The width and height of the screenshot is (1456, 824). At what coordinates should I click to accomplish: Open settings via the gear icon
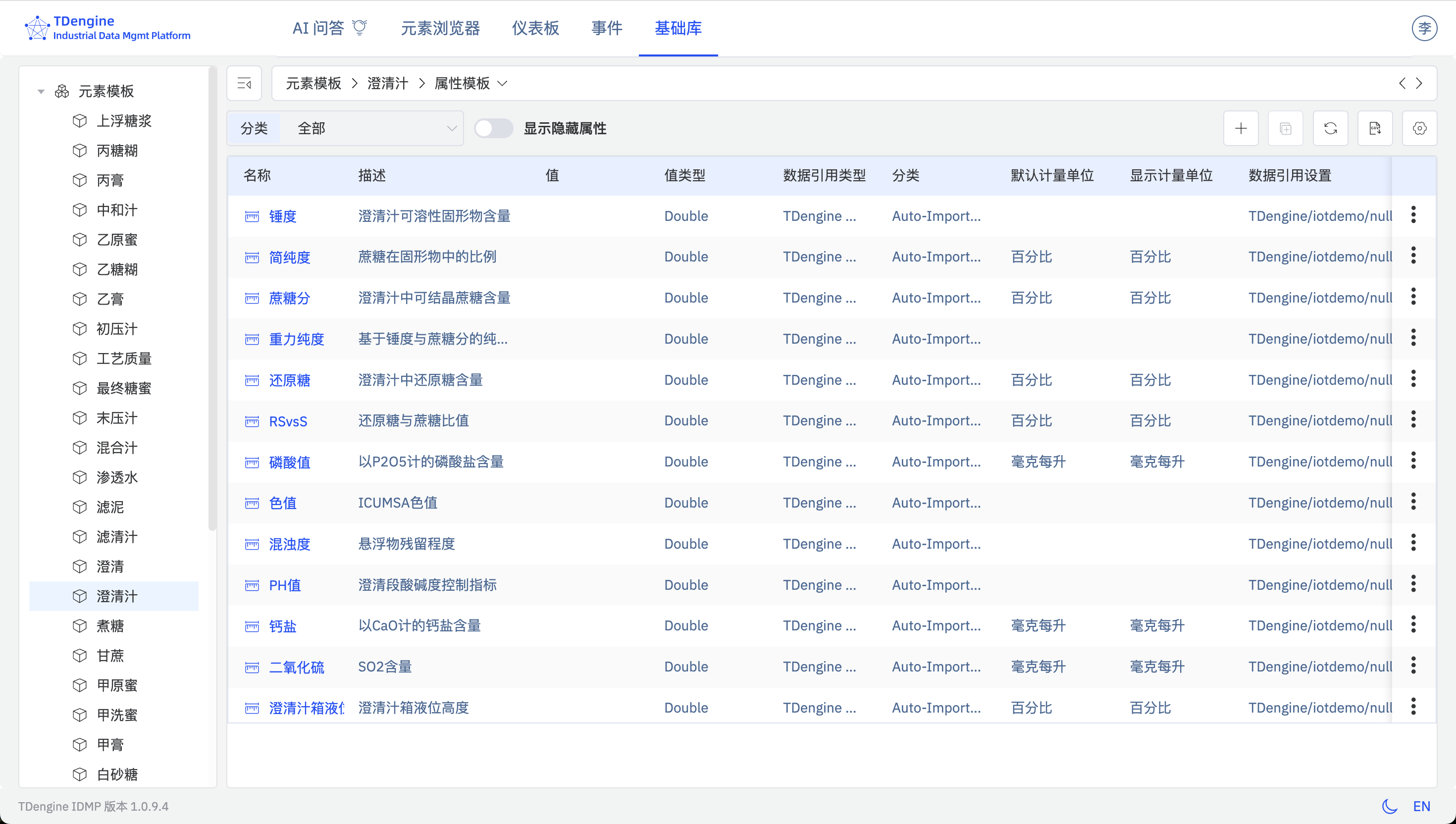coord(1419,128)
